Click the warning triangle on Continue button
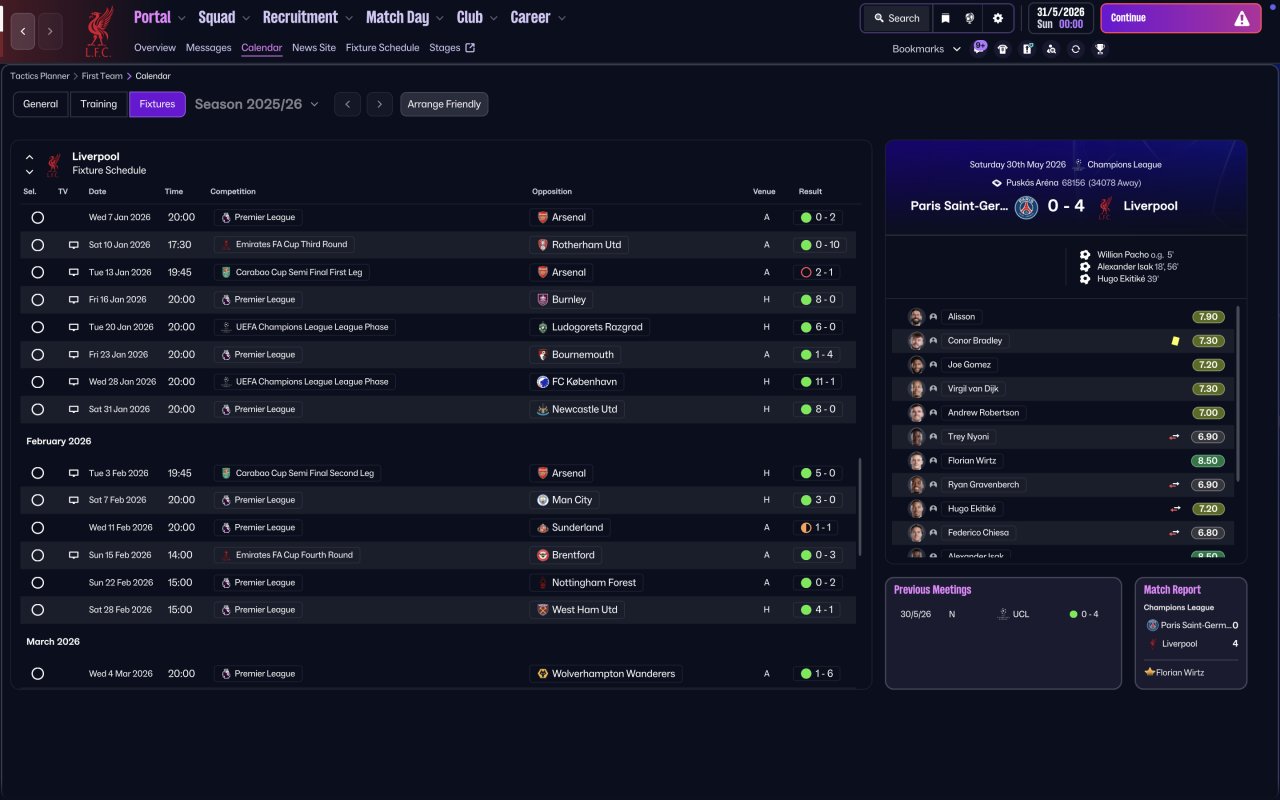Screen dimensions: 1280x800 (x=1242, y=18)
